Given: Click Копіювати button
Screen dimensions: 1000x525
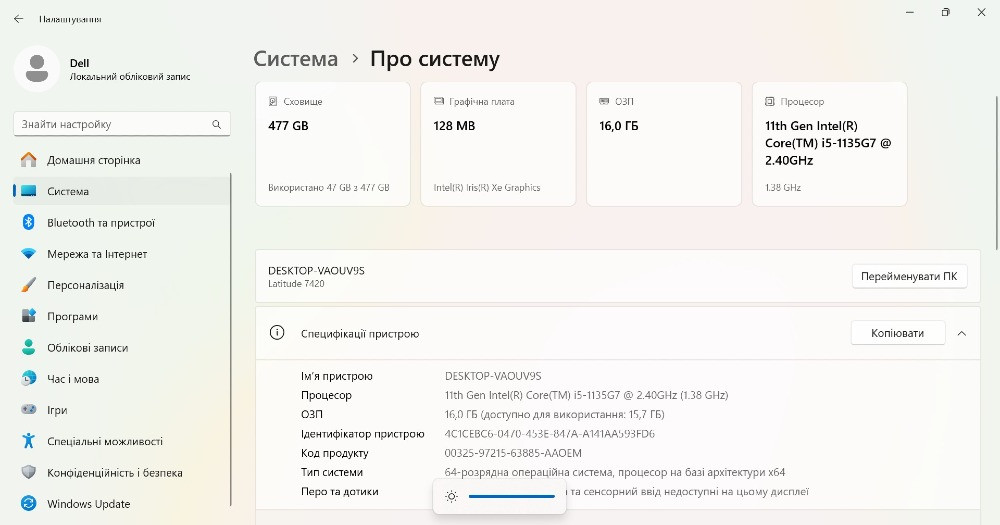Looking at the screenshot, I should click(897, 333).
